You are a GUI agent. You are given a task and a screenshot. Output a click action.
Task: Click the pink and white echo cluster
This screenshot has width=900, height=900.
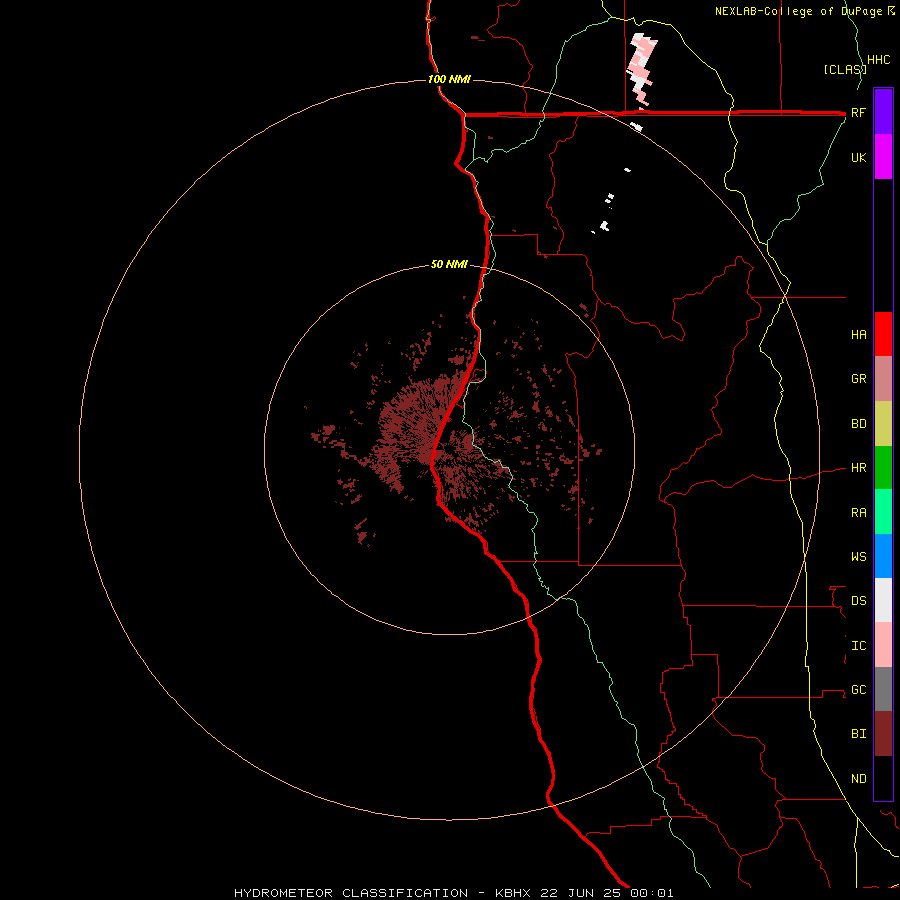[642, 71]
